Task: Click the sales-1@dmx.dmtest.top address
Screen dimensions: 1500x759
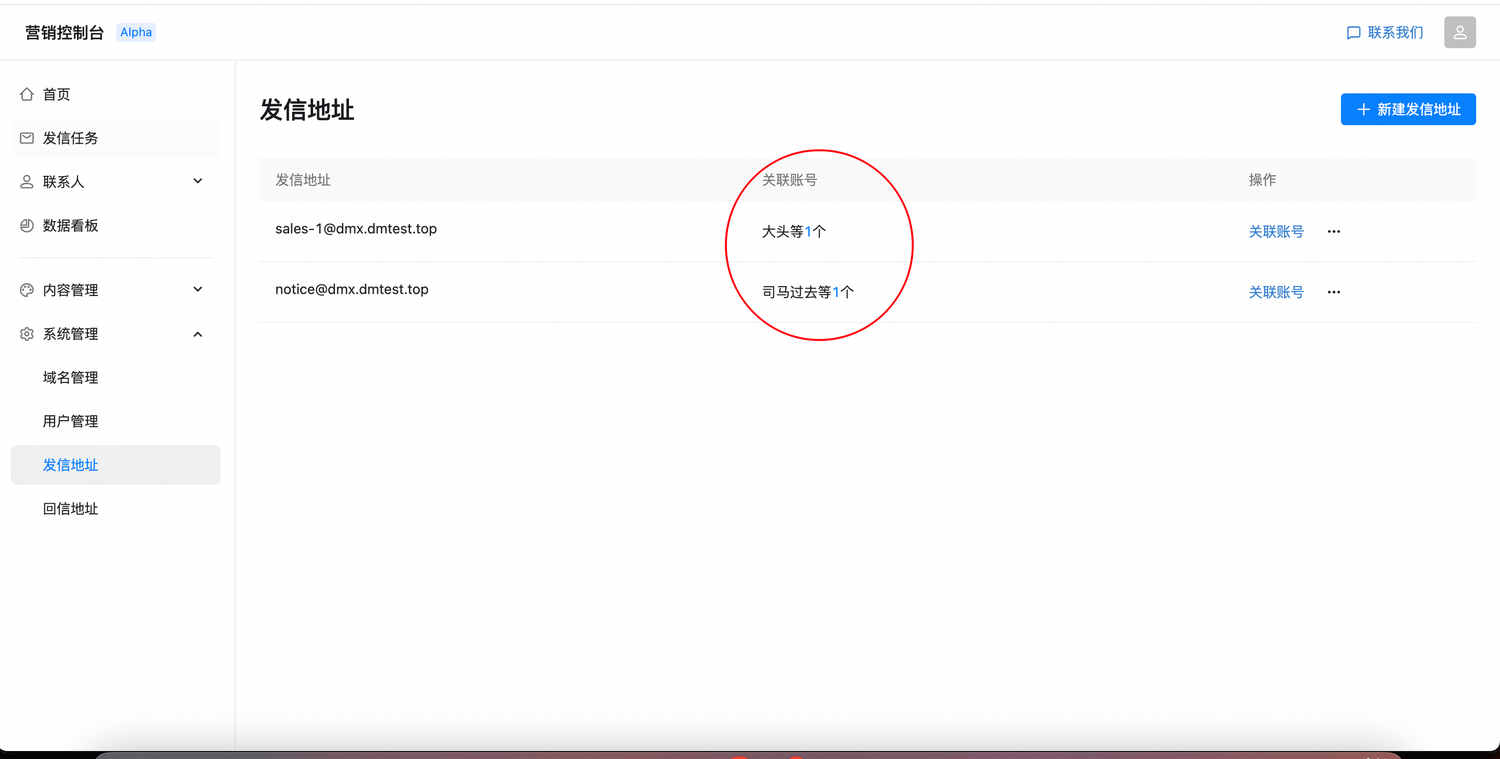Action: pyautogui.click(x=356, y=229)
